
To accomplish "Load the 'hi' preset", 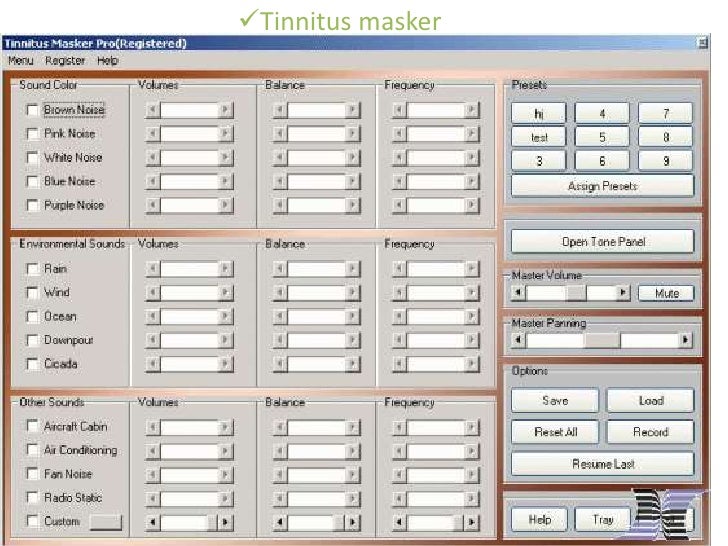I will (539, 114).
